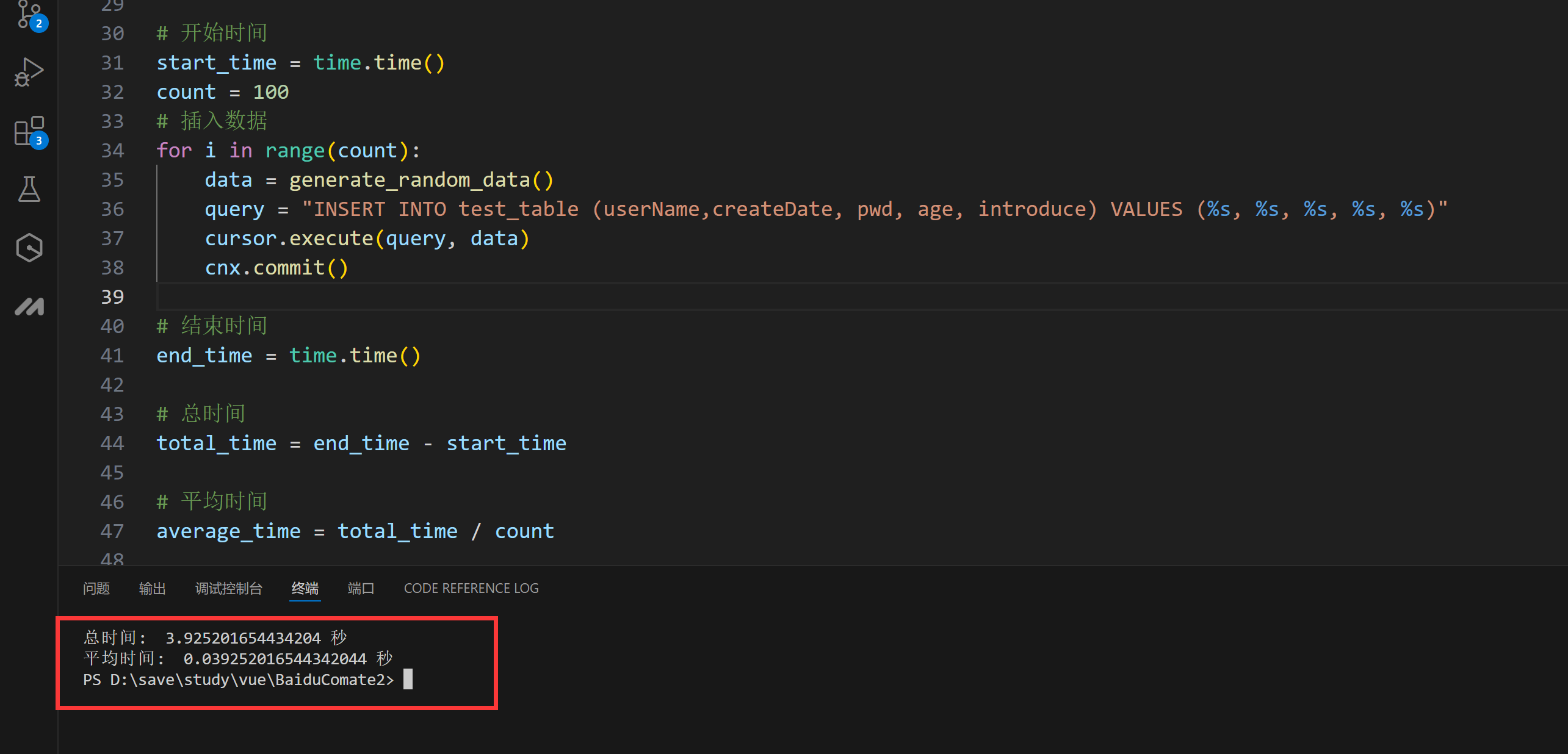Click line number 34 of the for loop

coord(112,151)
